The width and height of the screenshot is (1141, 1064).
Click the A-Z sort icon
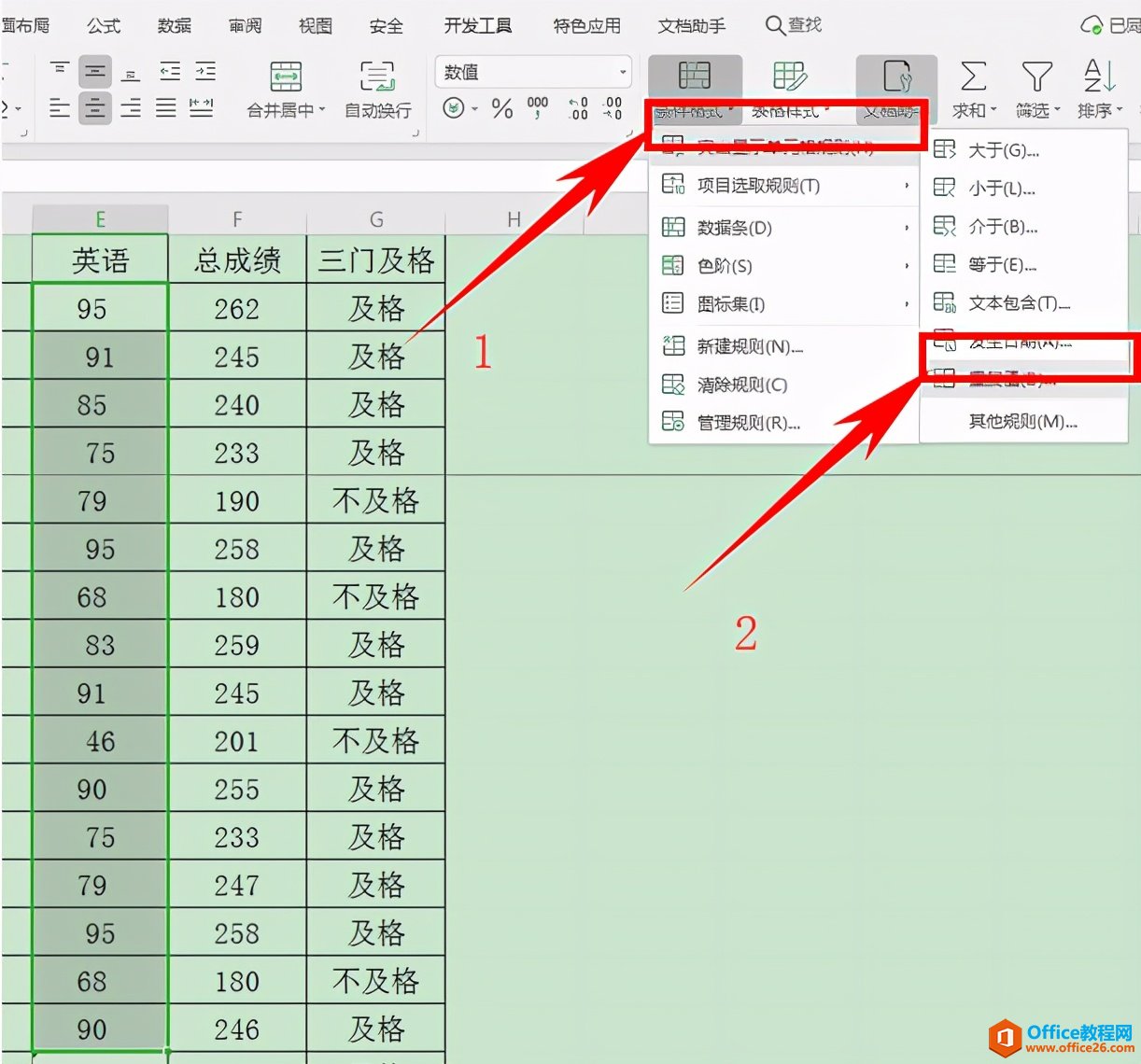click(x=1099, y=76)
